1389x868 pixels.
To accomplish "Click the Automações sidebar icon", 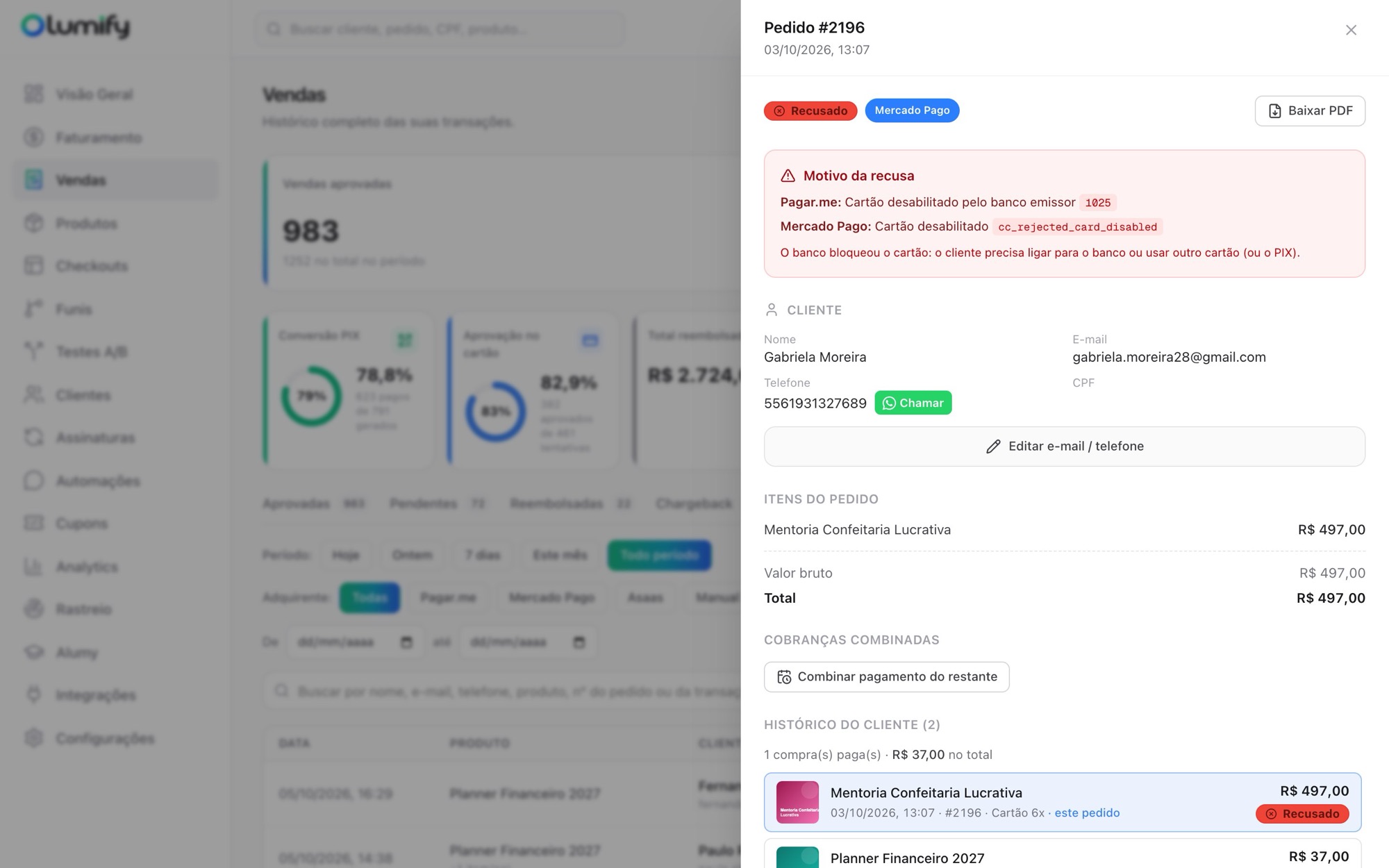I will [x=33, y=481].
